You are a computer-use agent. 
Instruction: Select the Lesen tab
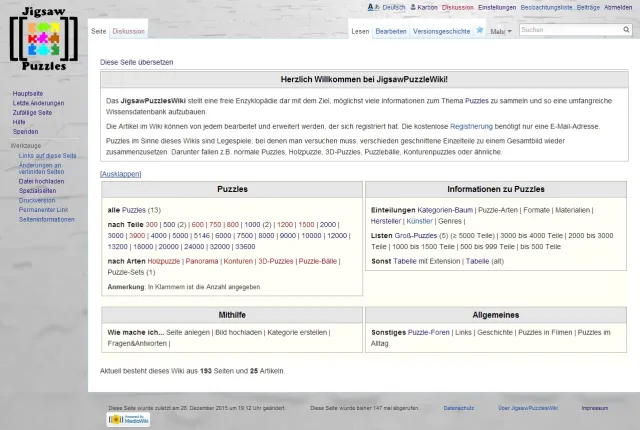click(360, 31)
